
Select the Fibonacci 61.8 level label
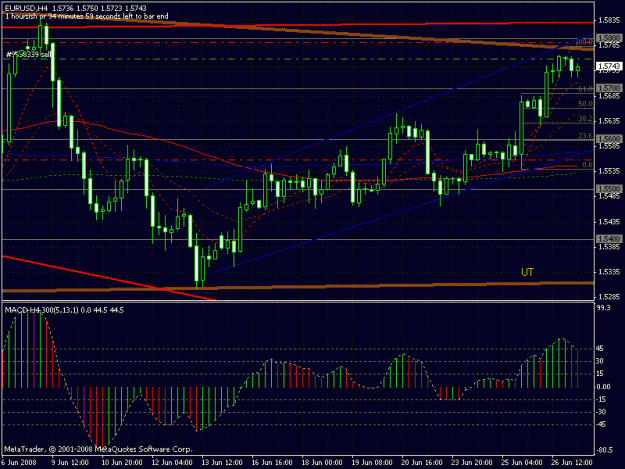[586, 88]
